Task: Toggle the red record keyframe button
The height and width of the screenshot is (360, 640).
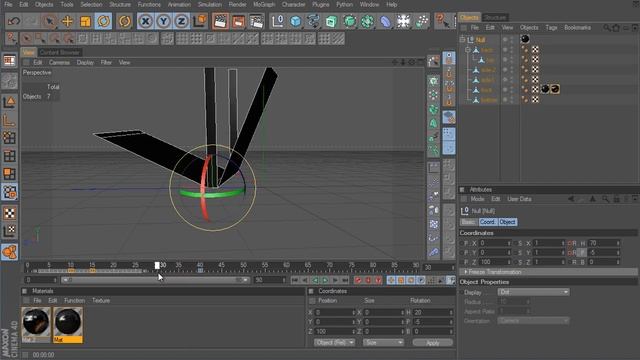Action: pos(358,280)
